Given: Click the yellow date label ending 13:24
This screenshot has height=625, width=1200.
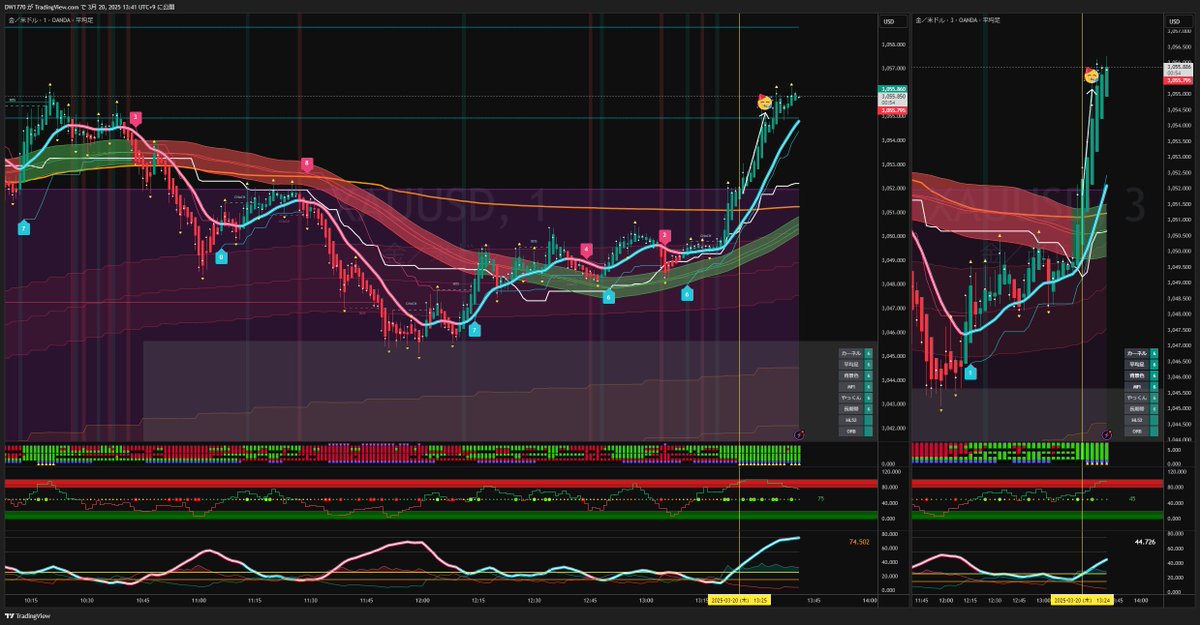Looking at the screenshot, I should 1083,602.
